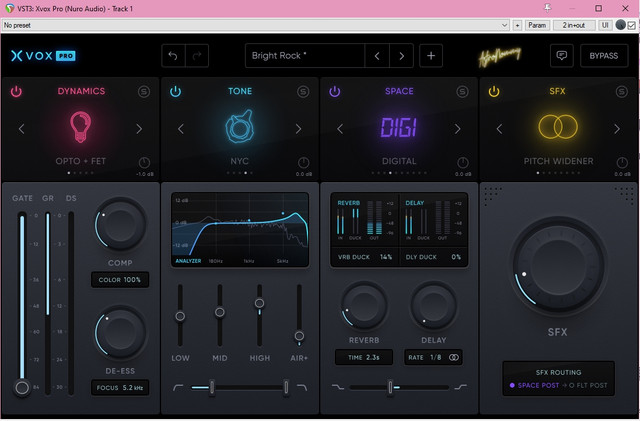Click the large SFX amount knob
The image size is (640, 421).
tap(558, 266)
